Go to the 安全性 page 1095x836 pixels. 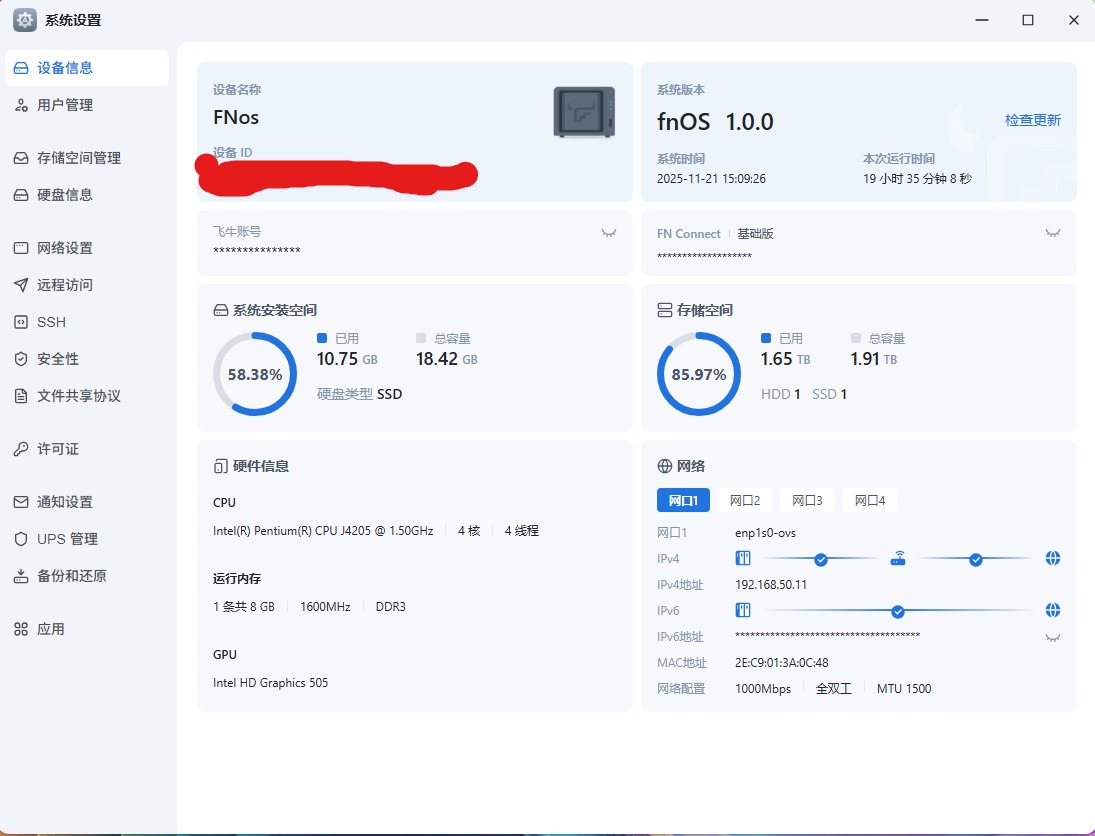pyautogui.click(x=87, y=359)
